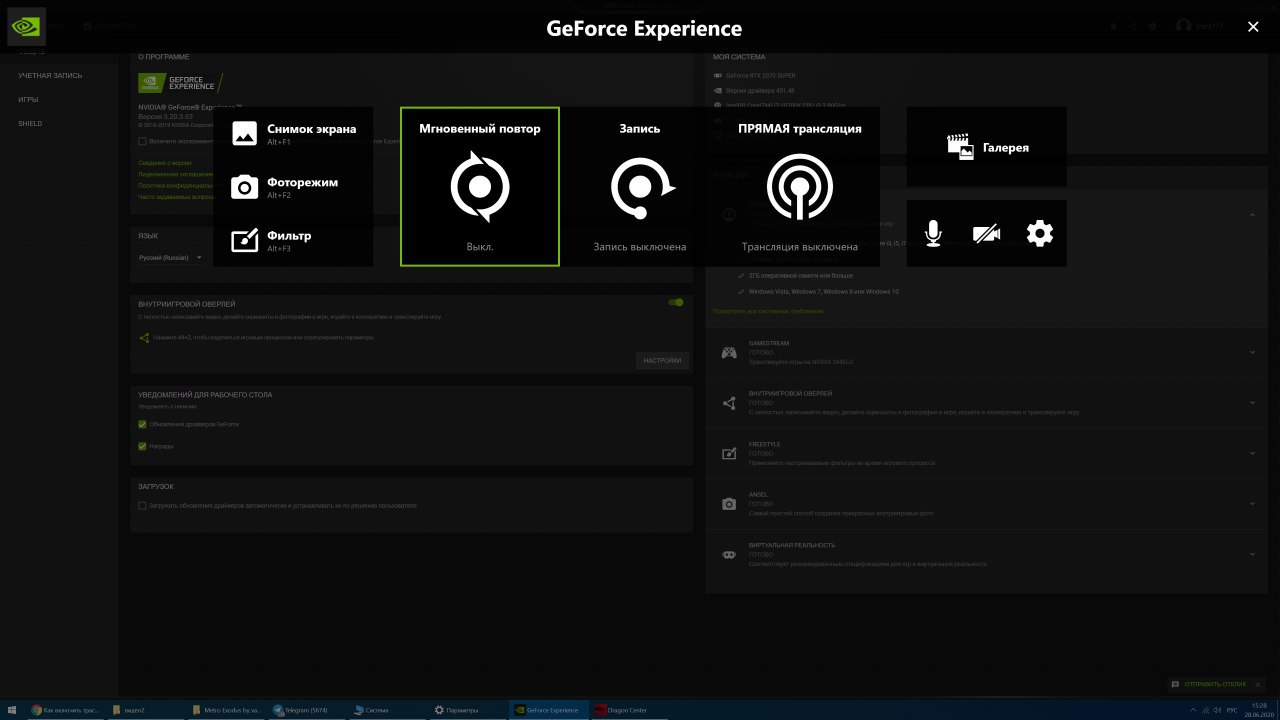Check automatic driver download checkbox under ЗАГРУЗОК
This screenshot has height=720, width=1280.
tap(142, 506)
